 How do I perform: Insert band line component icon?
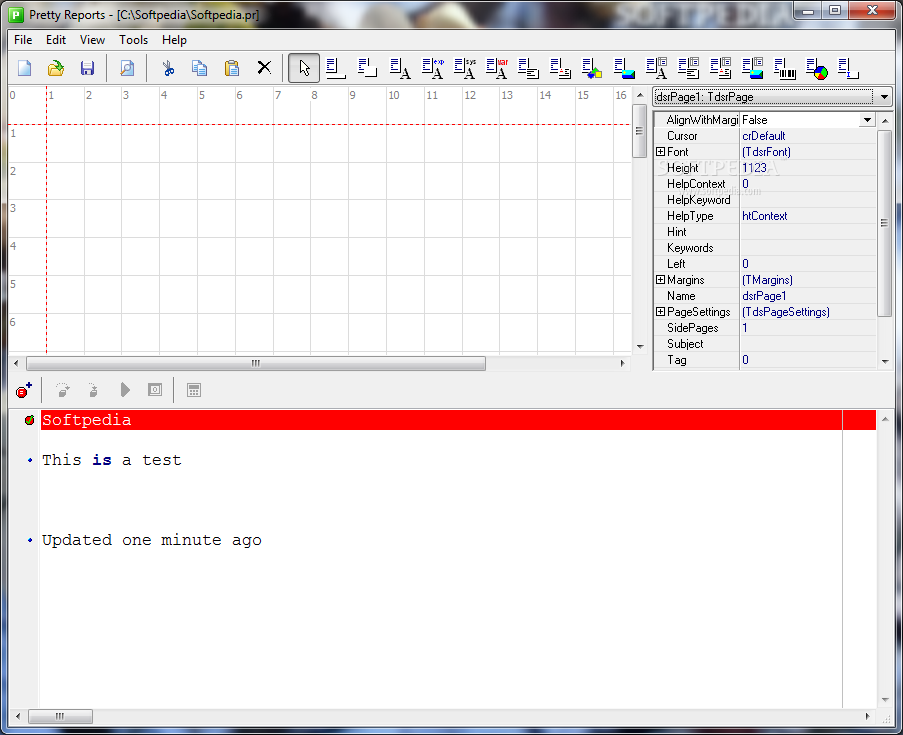click(336, 69)
